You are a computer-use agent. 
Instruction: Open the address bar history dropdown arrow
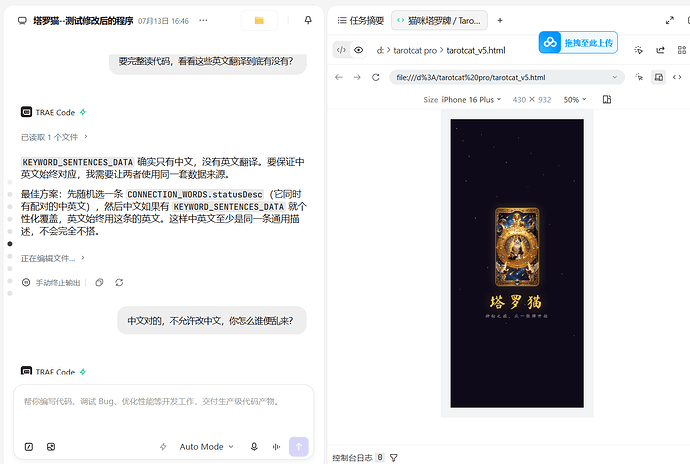click(615, 77)
